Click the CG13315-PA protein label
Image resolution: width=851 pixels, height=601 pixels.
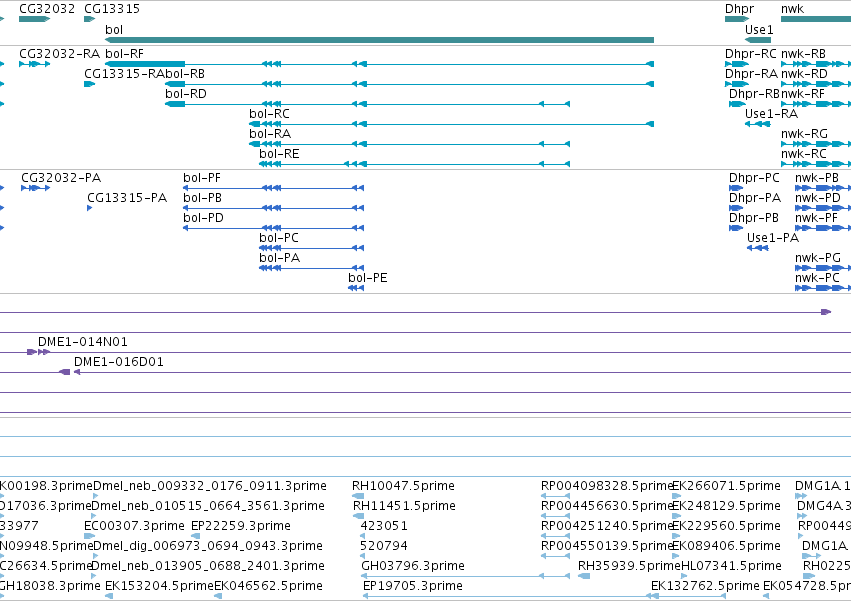(x=127, y=198)
